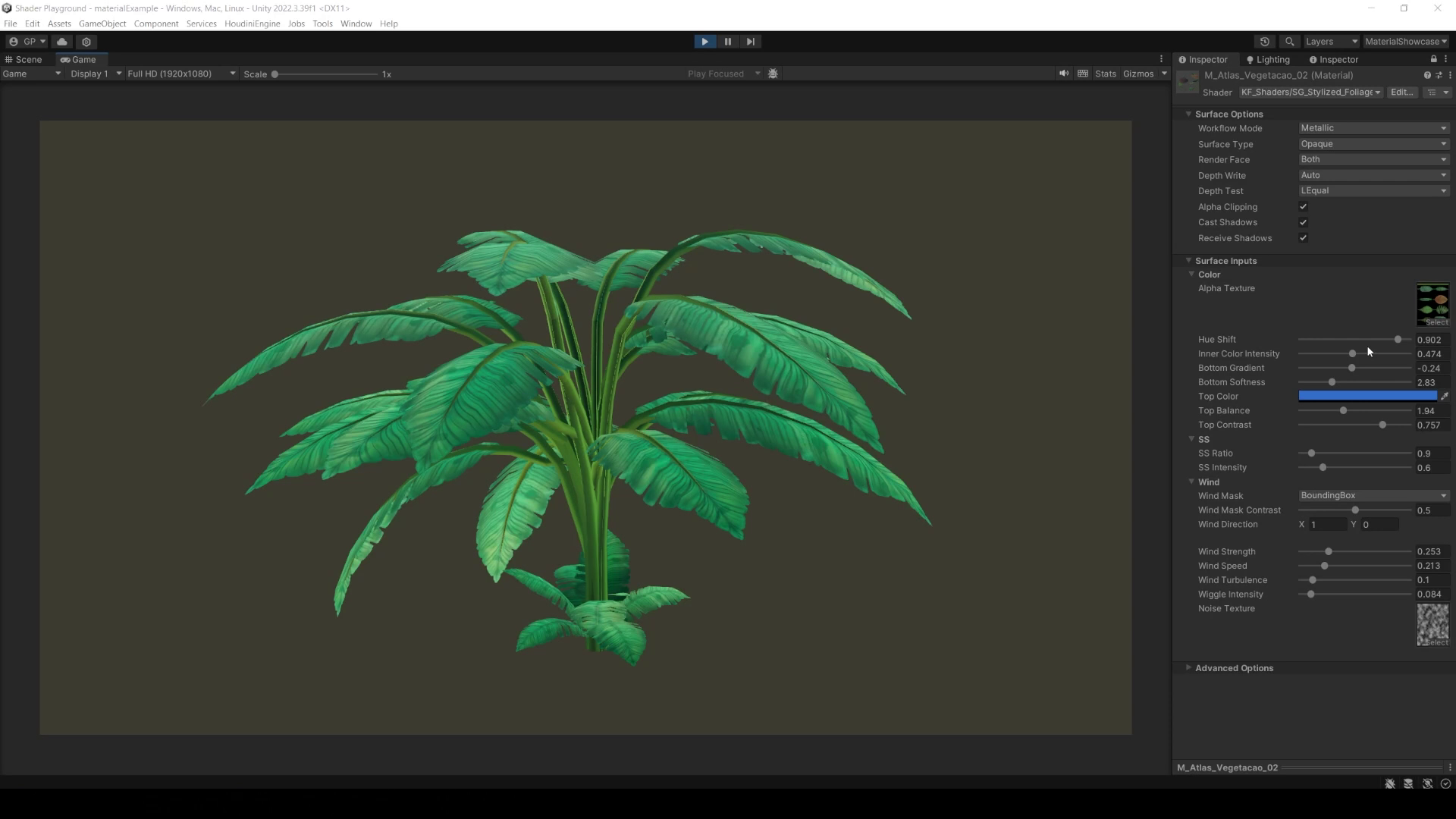
Task: Open the HoudiniEngine menu
Action: point(252,24)
